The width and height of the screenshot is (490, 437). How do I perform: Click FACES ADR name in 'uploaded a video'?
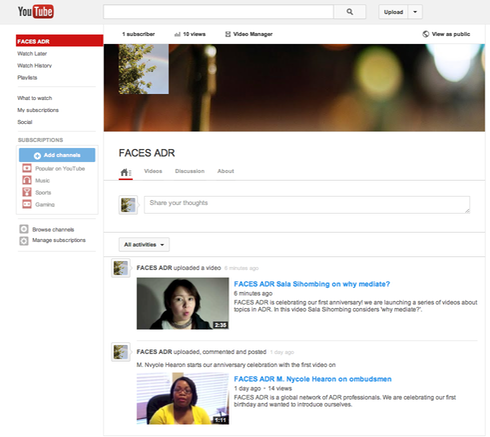(154, 268)
